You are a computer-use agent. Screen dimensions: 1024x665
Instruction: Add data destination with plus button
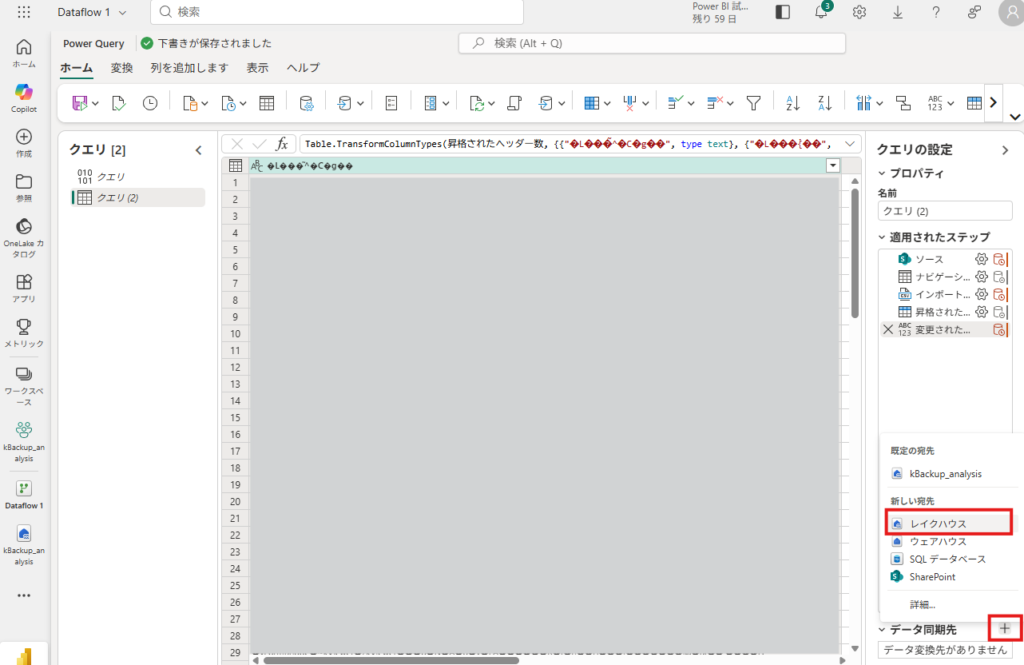point(1004,629)
